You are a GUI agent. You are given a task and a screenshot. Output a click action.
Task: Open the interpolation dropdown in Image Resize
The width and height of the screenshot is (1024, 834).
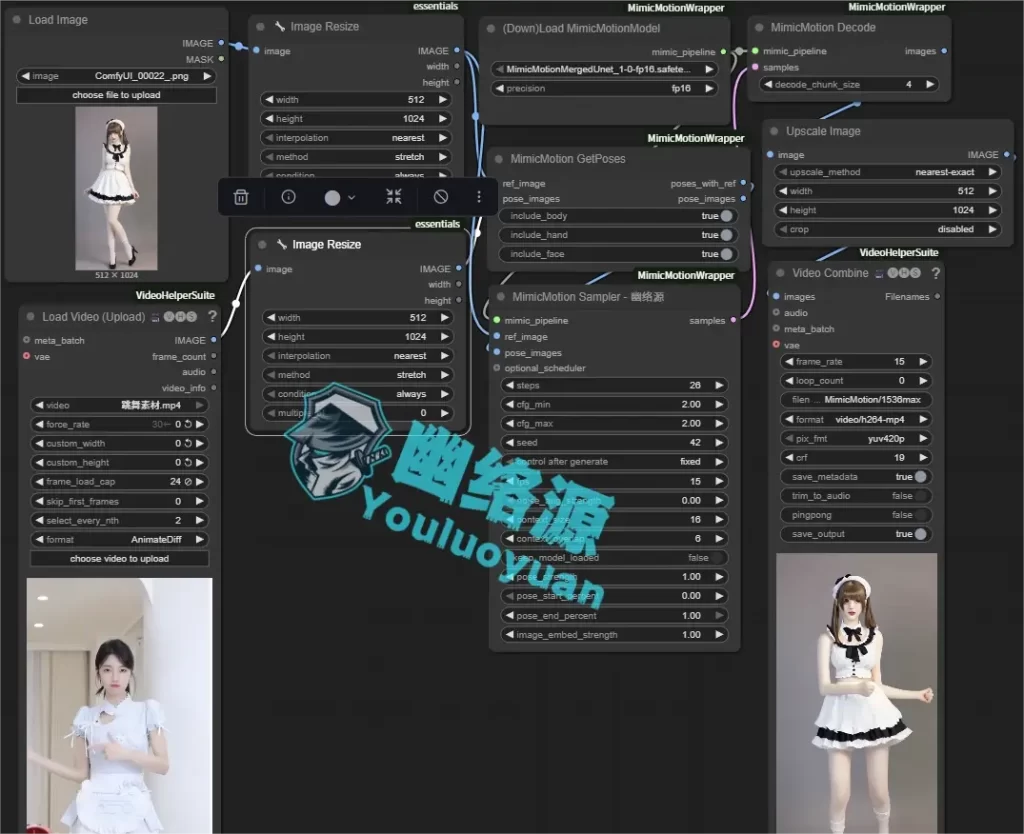click(356, 137)
